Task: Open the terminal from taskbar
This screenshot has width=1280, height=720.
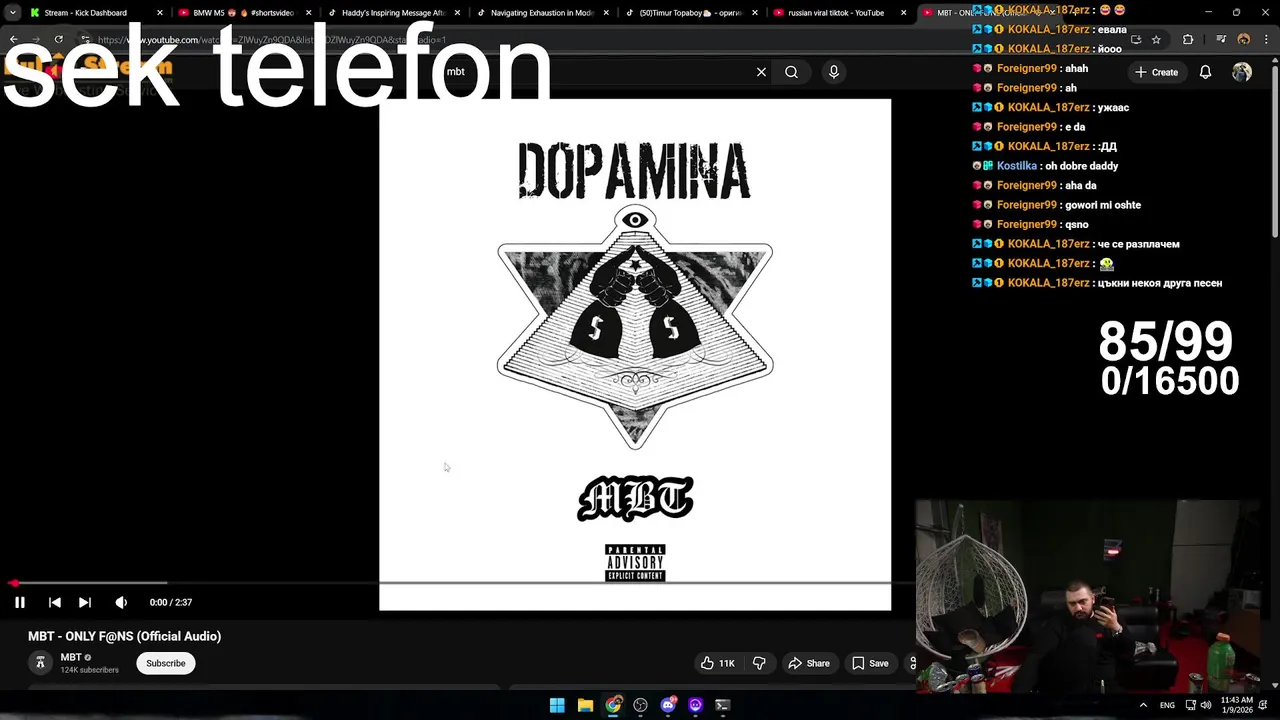Action: (x=723, y=705)
